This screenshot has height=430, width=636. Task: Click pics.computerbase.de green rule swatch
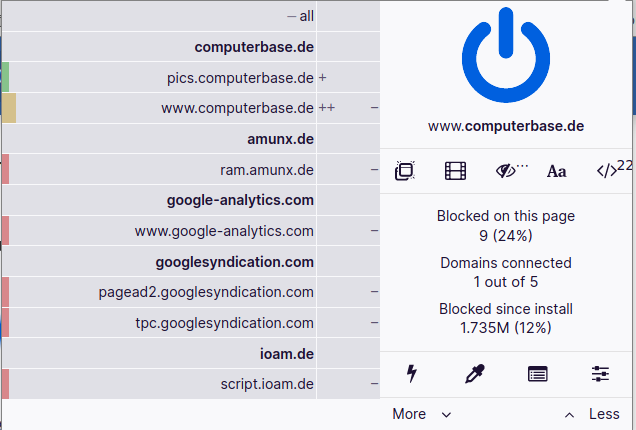[5, 77]
